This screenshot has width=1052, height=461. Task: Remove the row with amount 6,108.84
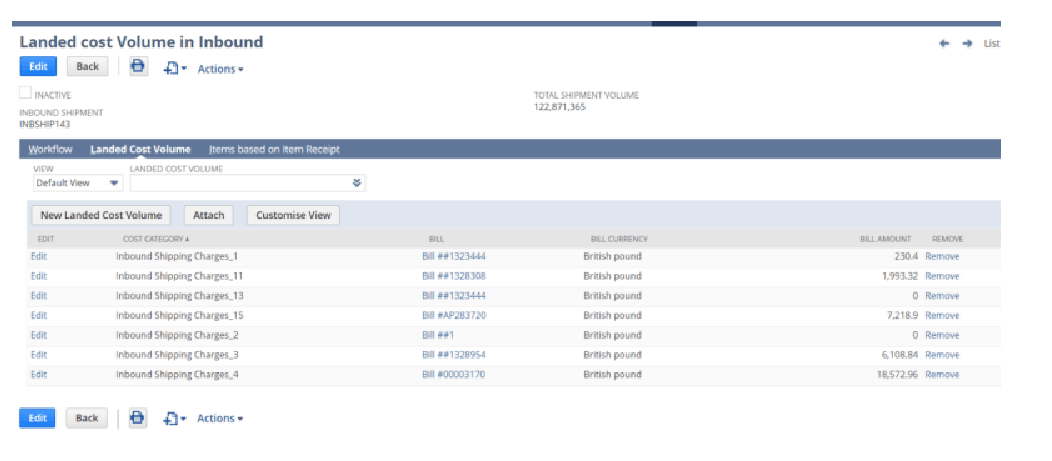[x=942, y=354]
